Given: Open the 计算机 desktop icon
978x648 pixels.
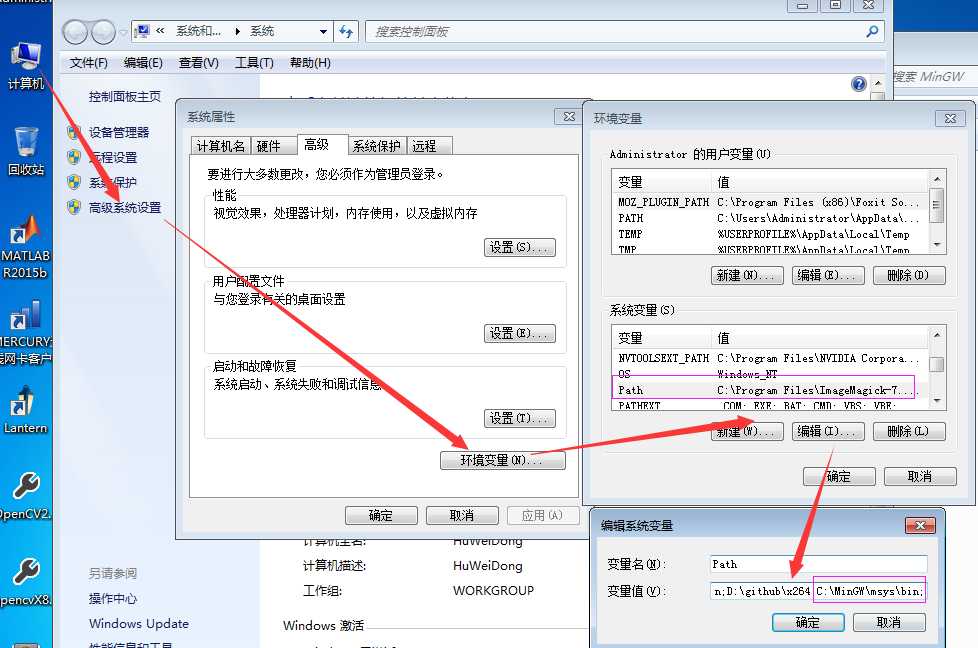Looking at the screenshot, I should (25, 65).
